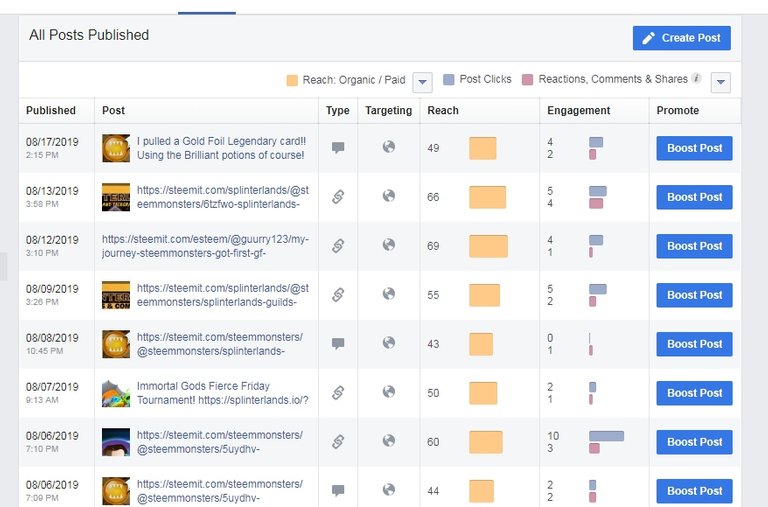This screenshot has height=507, width=768.
Task: Boost the Gold Foil Legendary card post
Action: click(695, 148)
